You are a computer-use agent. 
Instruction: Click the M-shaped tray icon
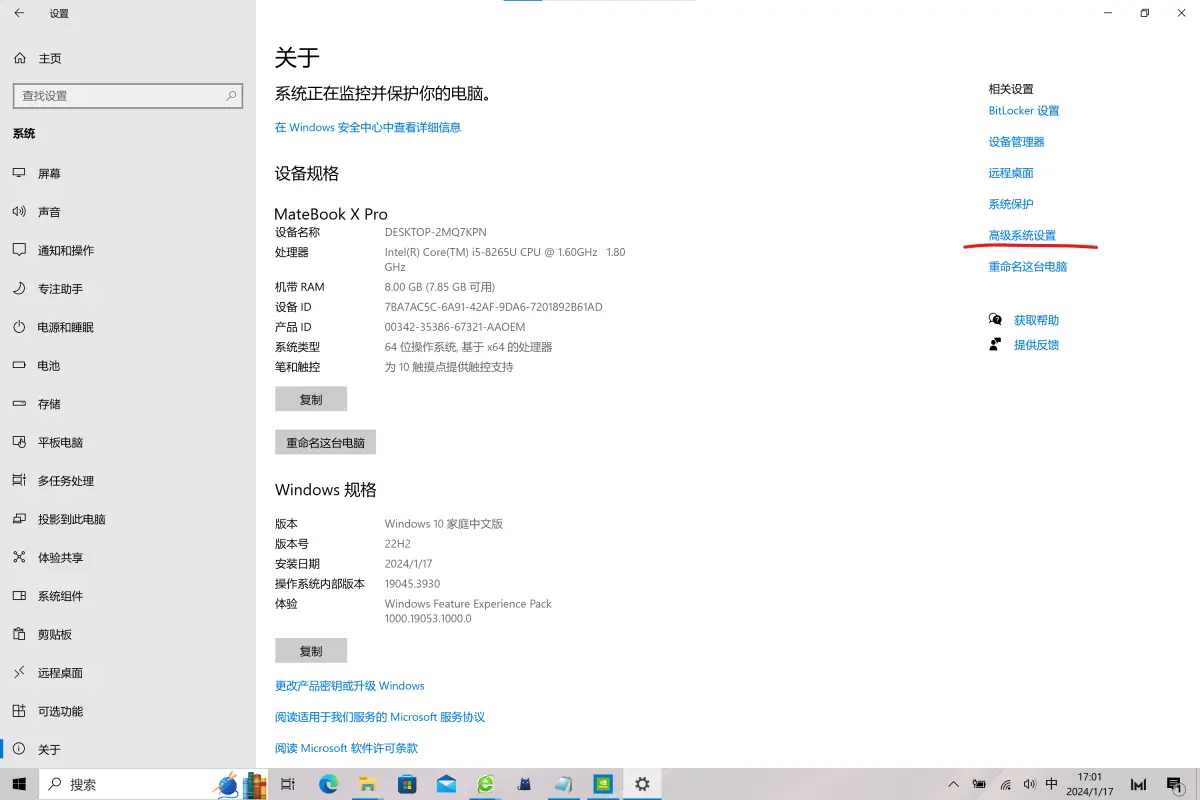(x=1138, y=785)
